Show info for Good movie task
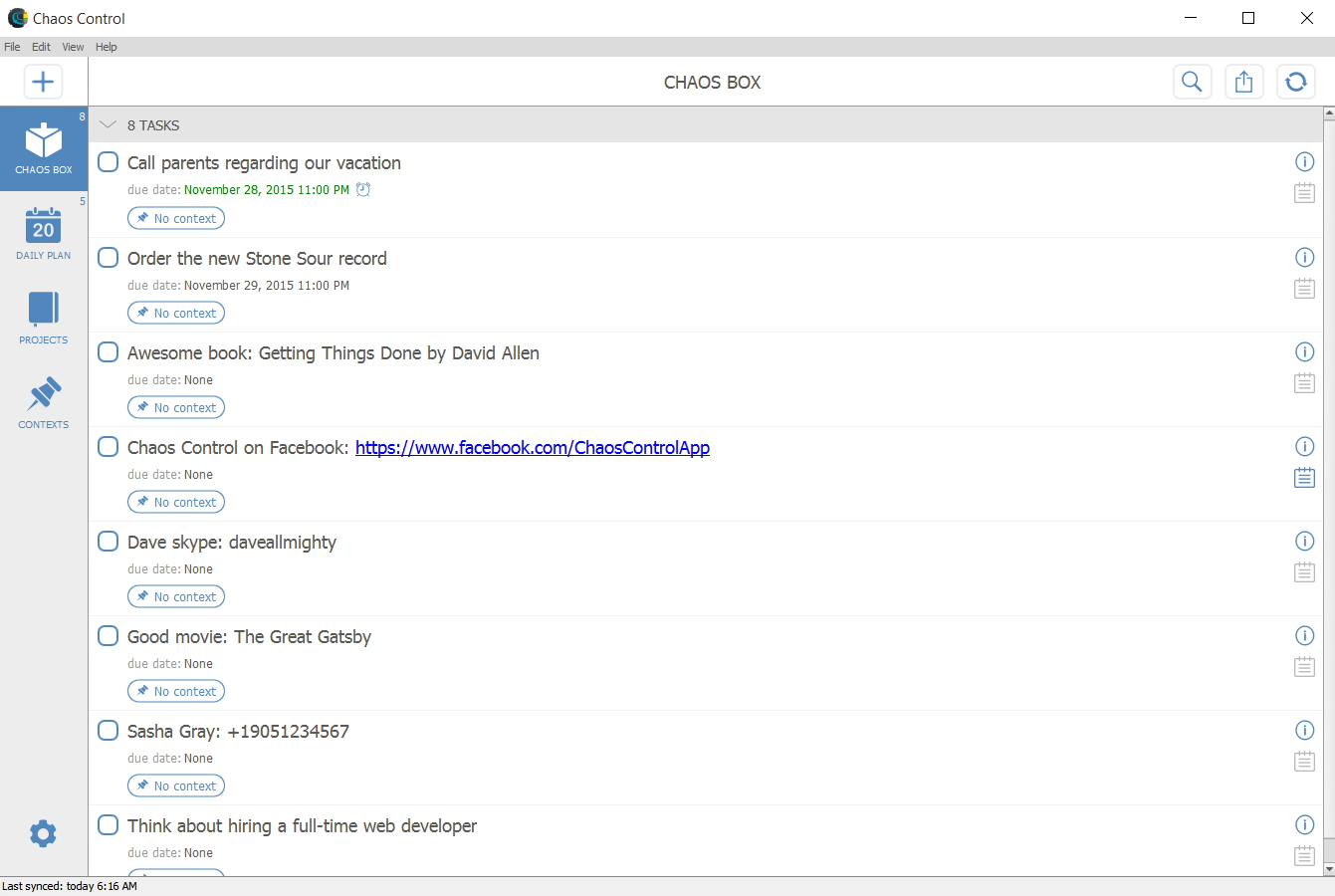The height and width of the screenshot is (896, 1335). pyautogui.click(x=1304, y=635)
